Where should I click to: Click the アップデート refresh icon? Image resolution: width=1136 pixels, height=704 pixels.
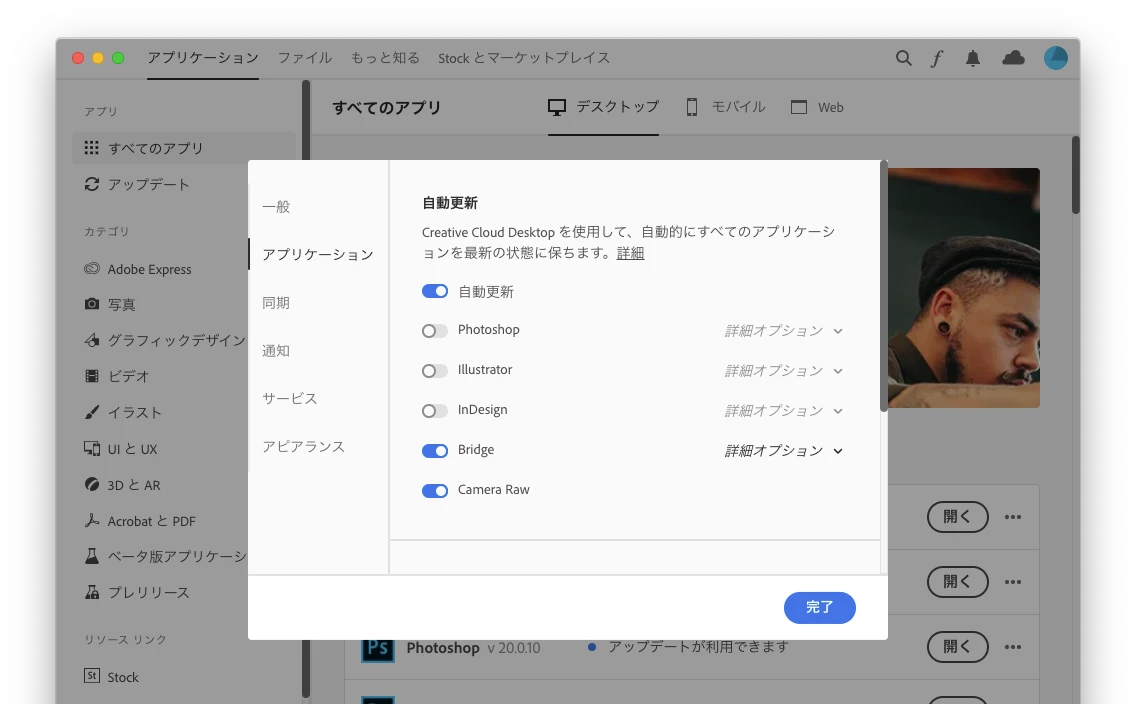pyautogui.click(x=91, y=184)
